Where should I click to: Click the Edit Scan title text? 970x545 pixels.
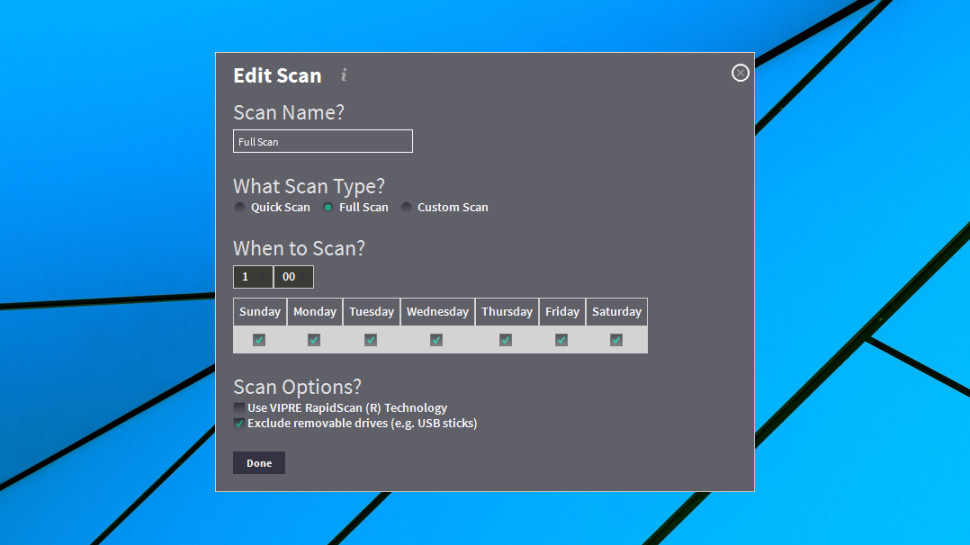pyautogui.click(x=277, y=75)
